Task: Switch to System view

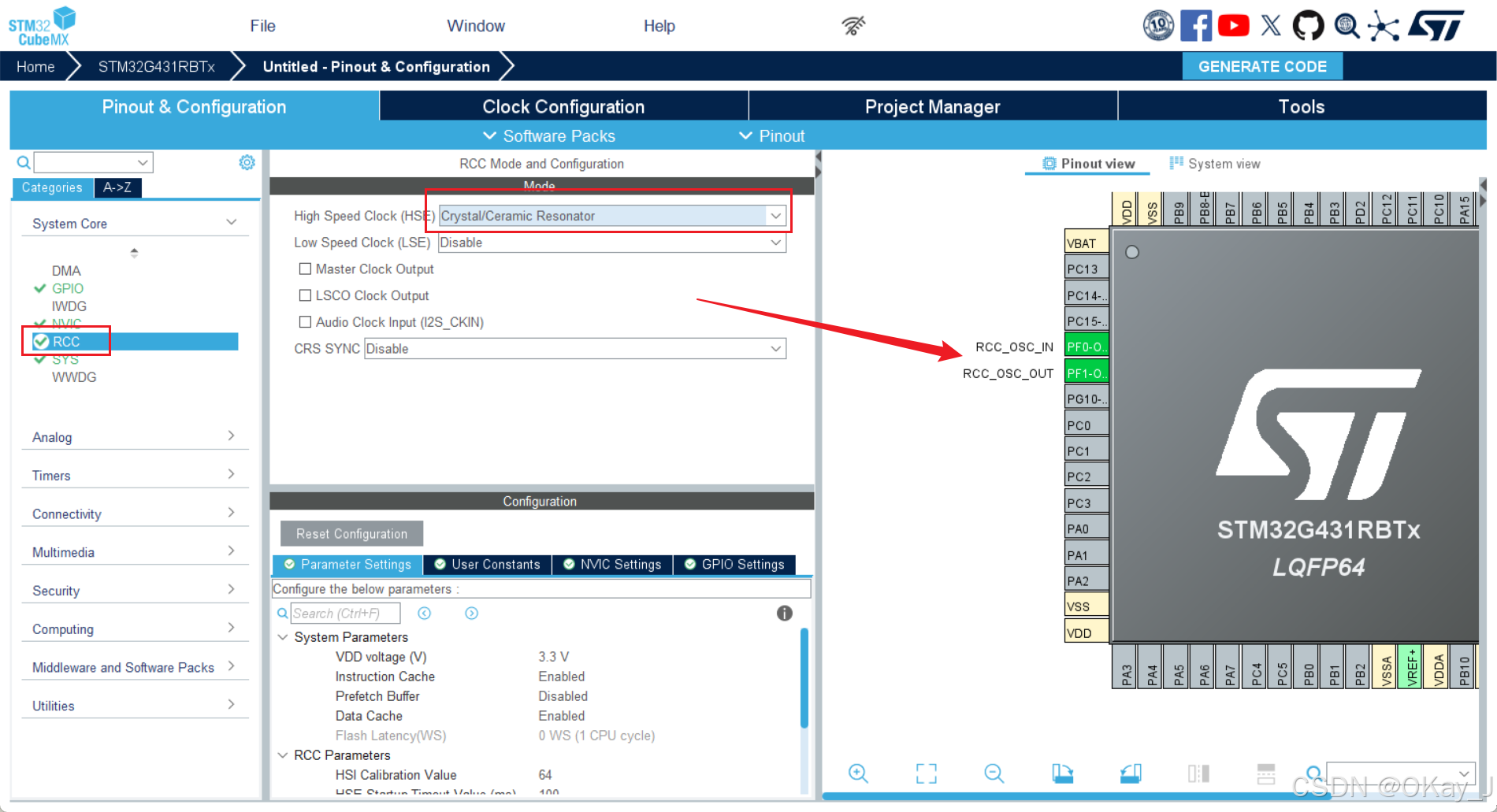Action: pyautogui.click(x=1215, y=163)
